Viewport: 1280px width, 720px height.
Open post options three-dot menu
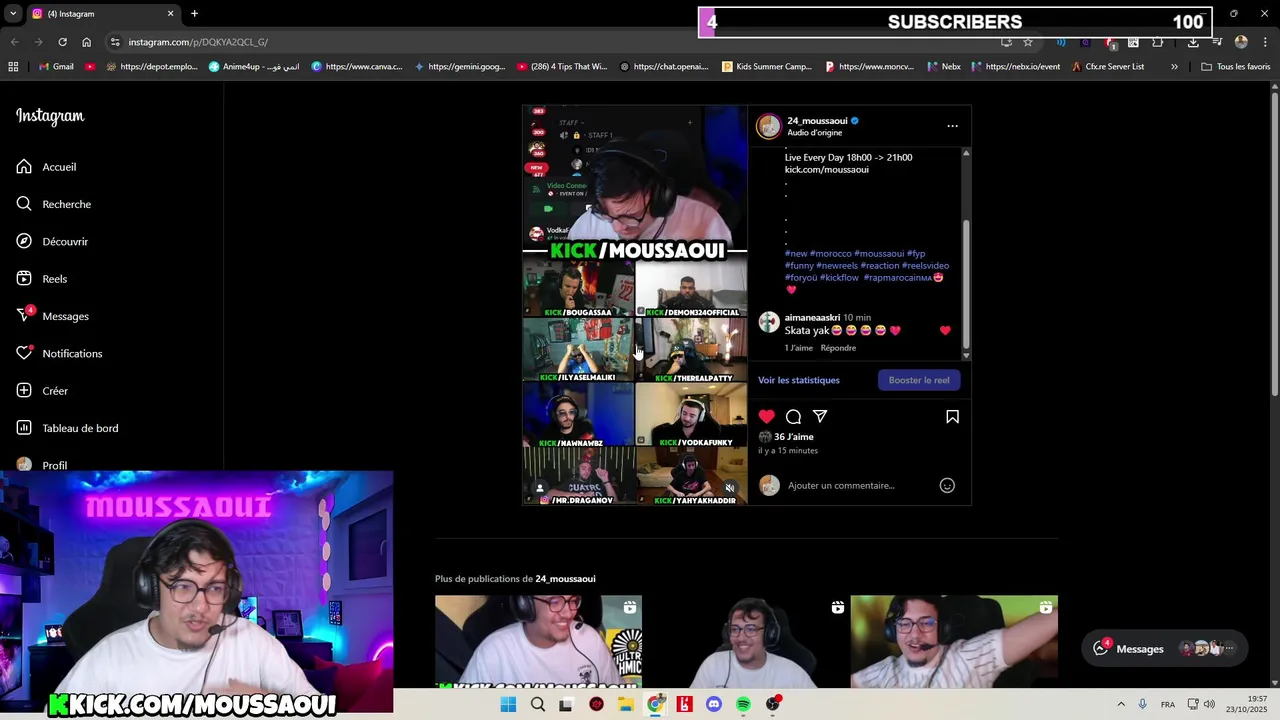(x=952, y=126)
